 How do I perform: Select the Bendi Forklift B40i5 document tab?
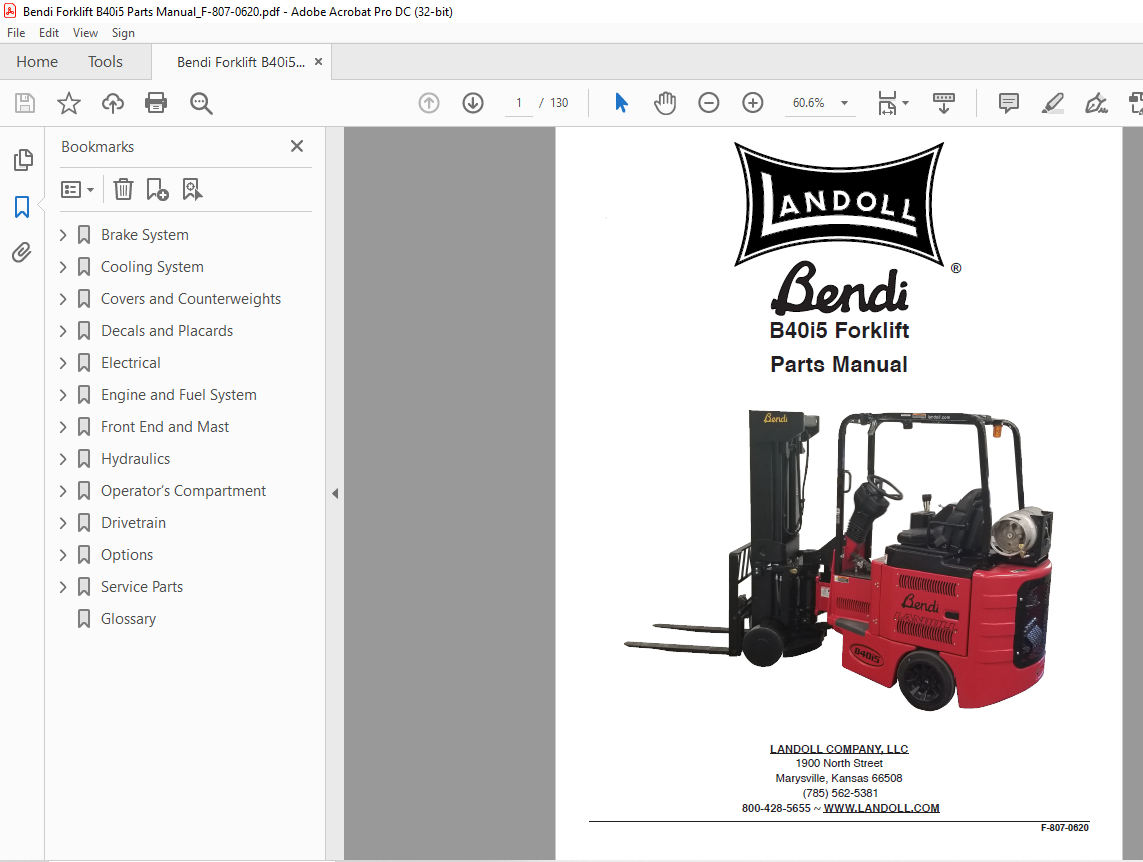pyautogui.click(x=241, y=62)
